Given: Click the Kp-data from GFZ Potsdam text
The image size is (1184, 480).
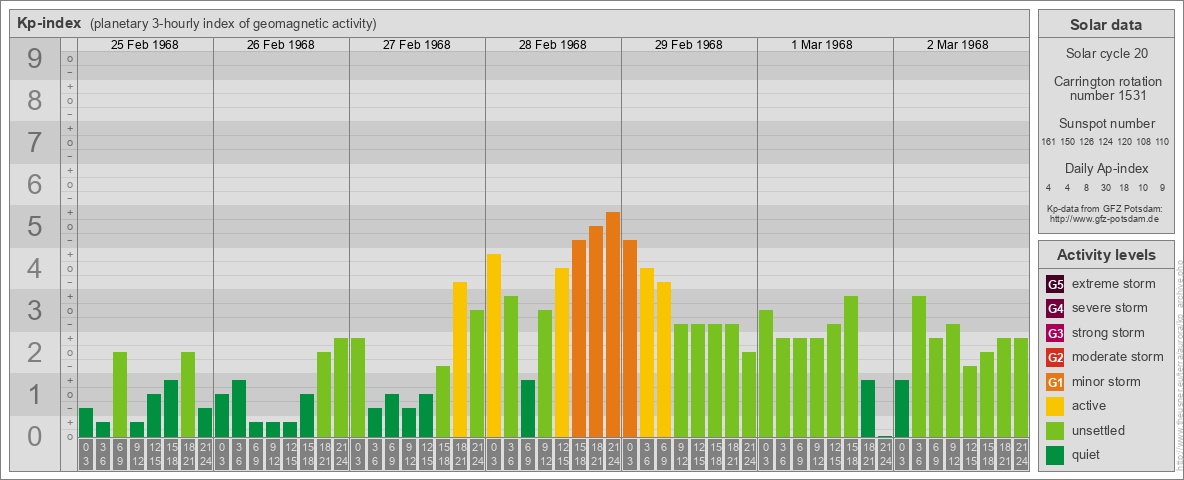Looking at the screenshot, I should 1105,208.
